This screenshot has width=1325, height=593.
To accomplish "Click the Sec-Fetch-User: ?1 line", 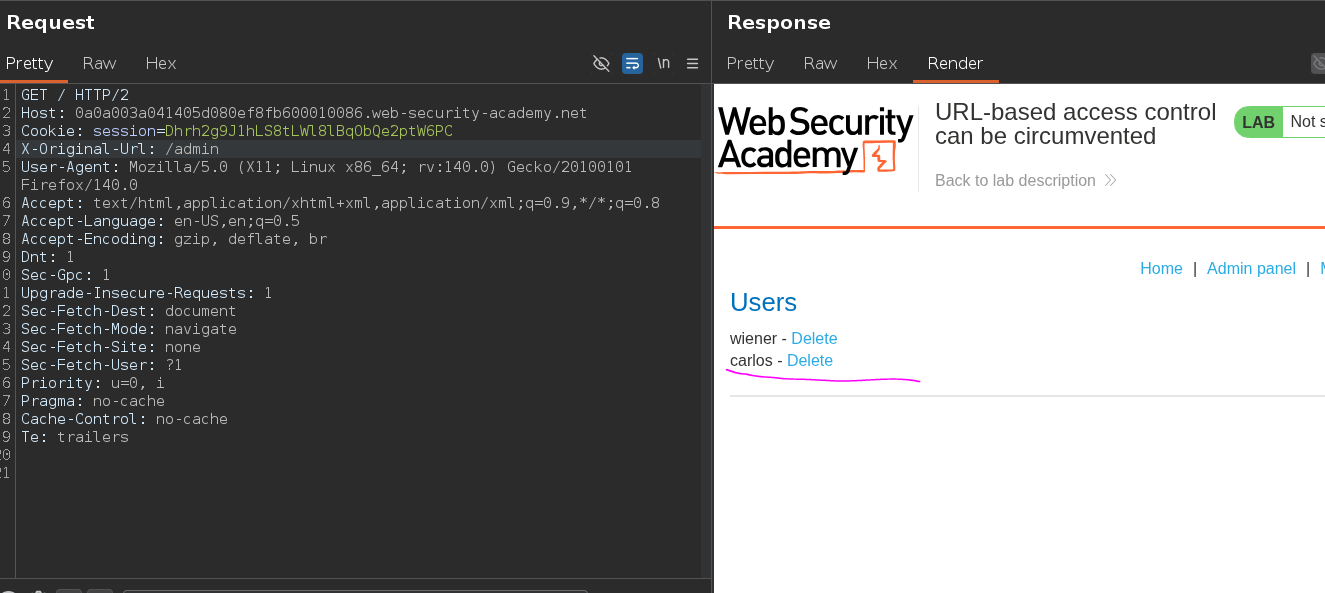I will pyautogui.click(x=102, y=365).
